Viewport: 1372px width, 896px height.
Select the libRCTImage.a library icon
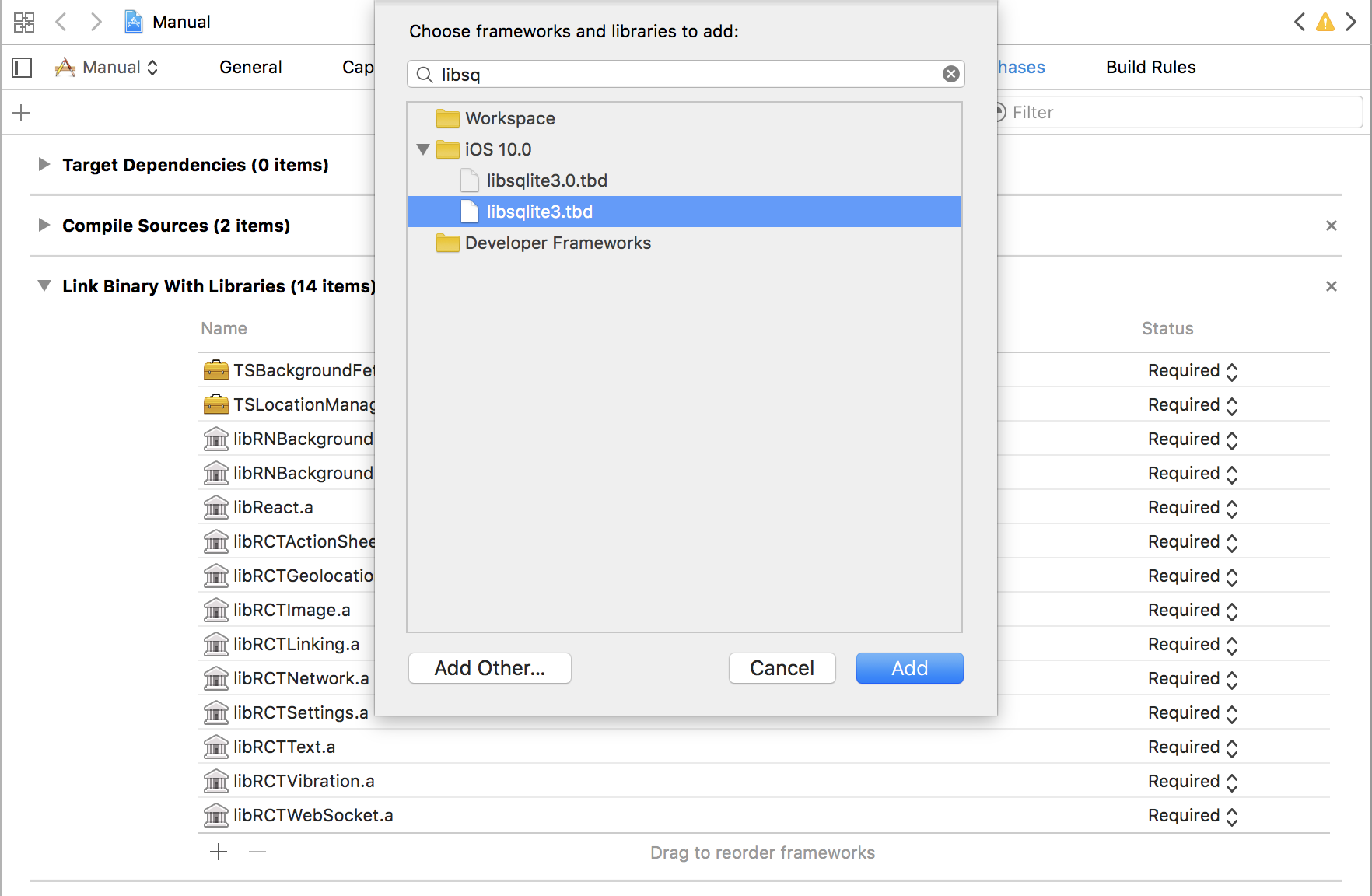point(216,610)
